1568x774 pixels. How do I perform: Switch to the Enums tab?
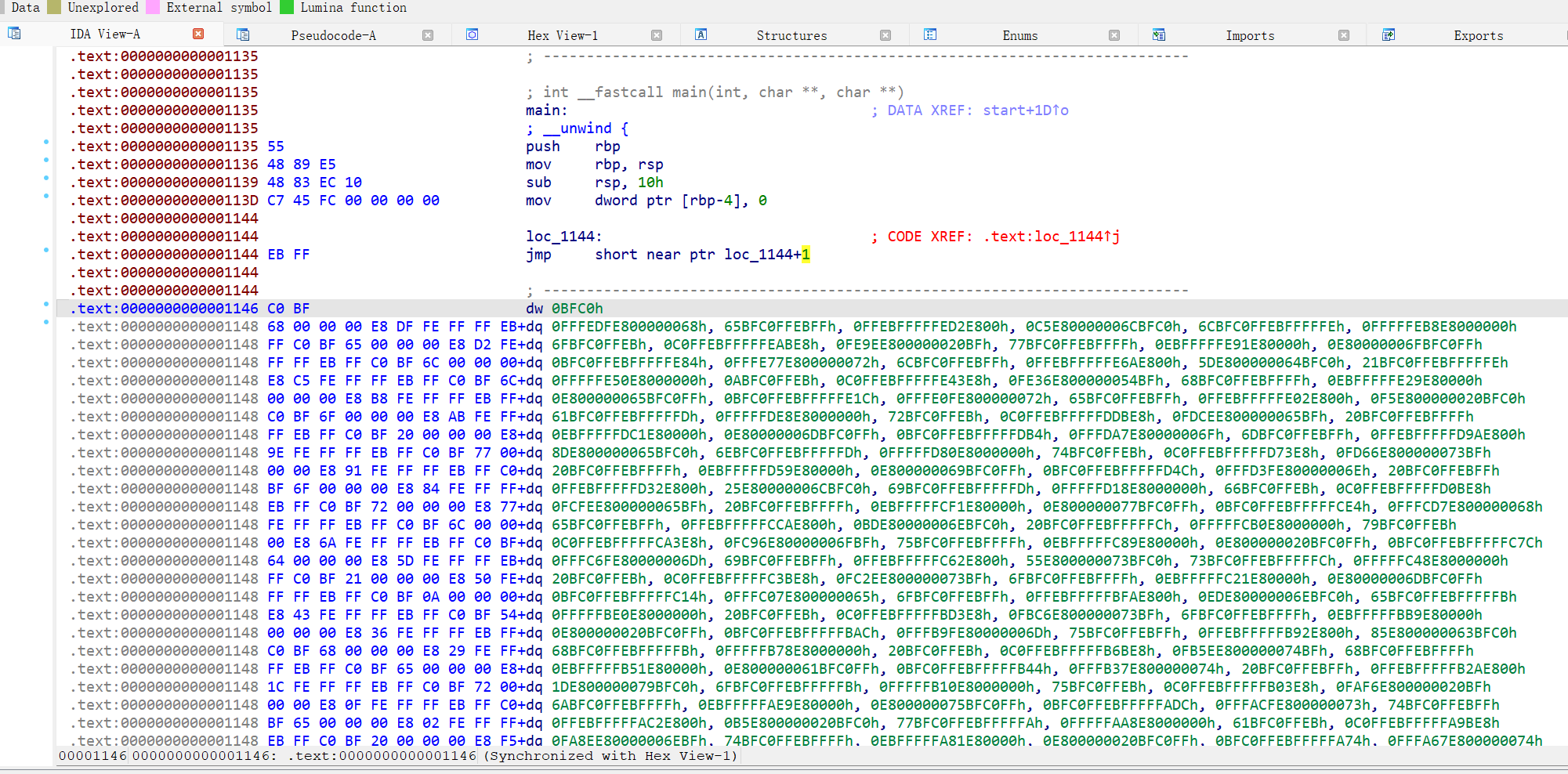tap(1019, 35)
